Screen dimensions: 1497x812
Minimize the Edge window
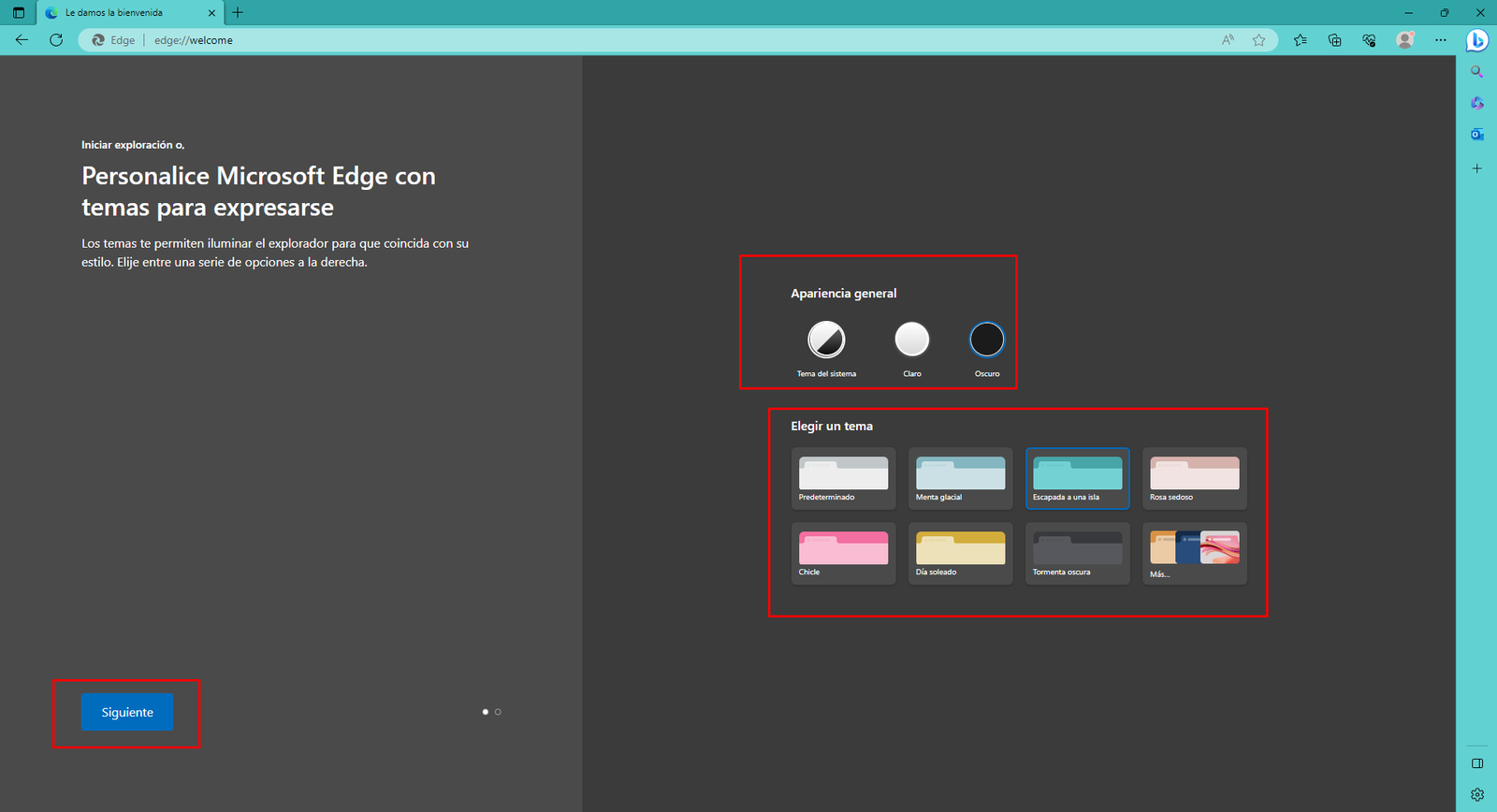point(1409,13)
